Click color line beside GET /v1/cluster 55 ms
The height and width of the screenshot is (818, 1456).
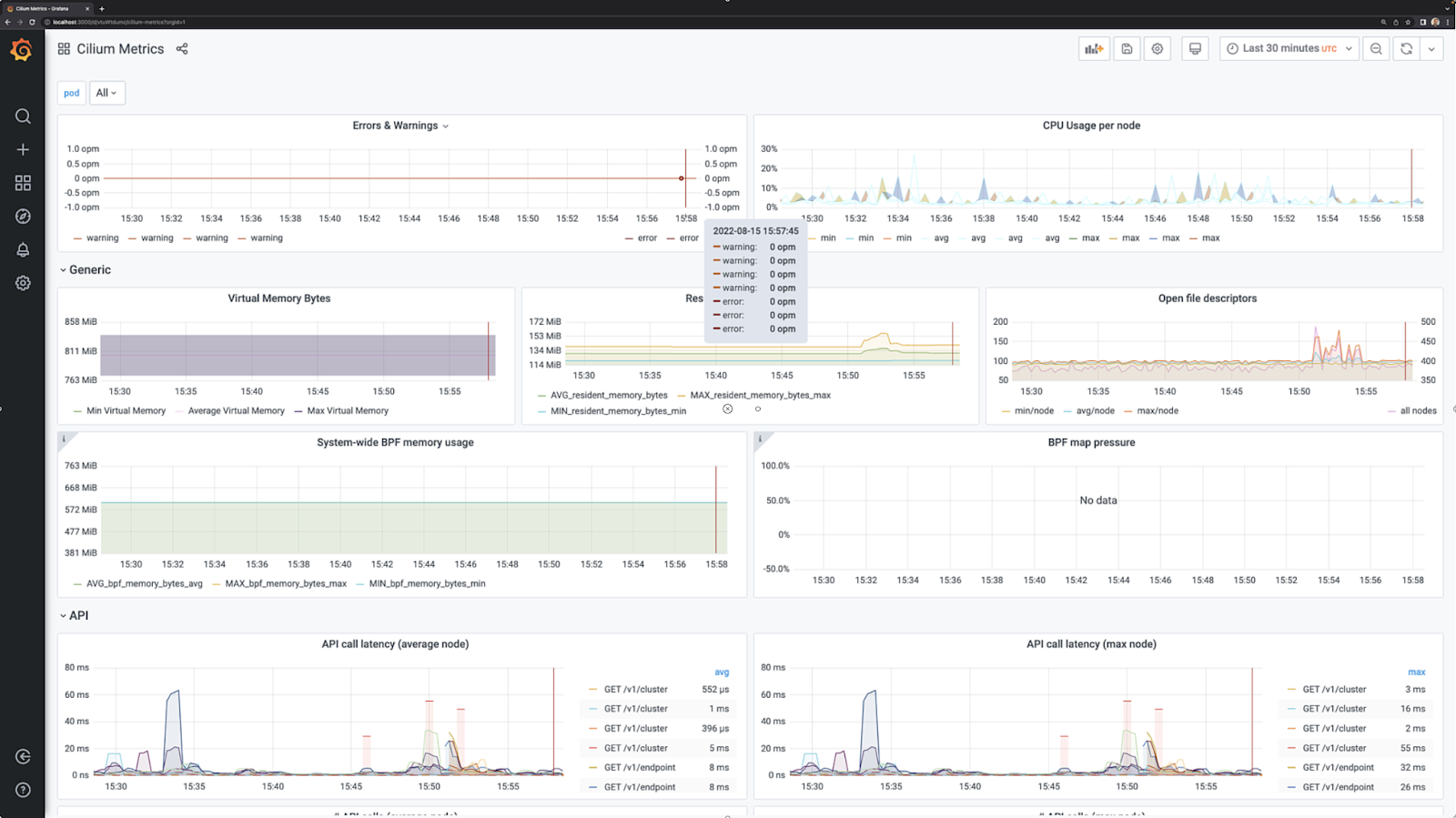[x=1292, y=749]
